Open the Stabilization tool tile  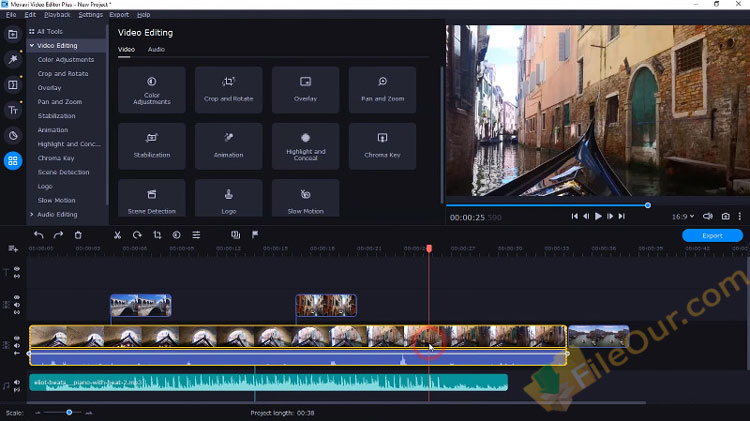[x=152, y=146]
